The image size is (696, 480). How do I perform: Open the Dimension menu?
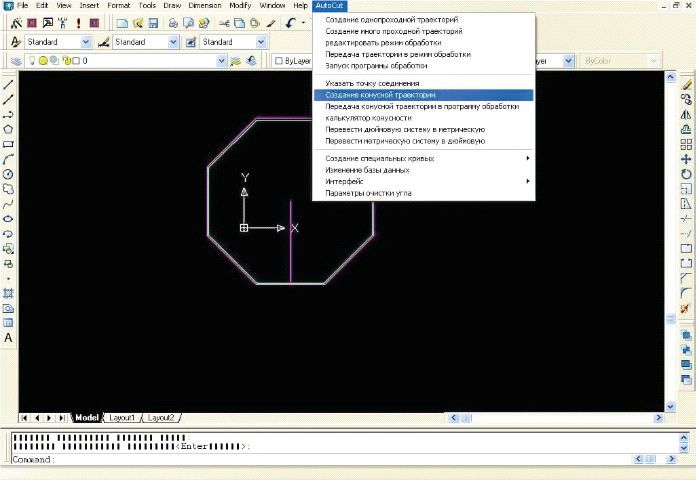tap(205, 6)
